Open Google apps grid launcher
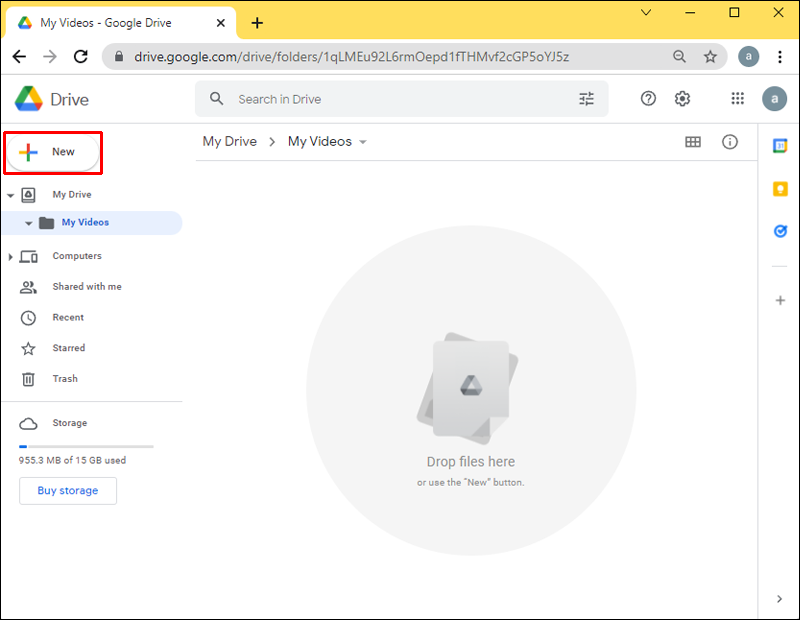Viewport: 800px width, 620px height. (x=738, y=98)
